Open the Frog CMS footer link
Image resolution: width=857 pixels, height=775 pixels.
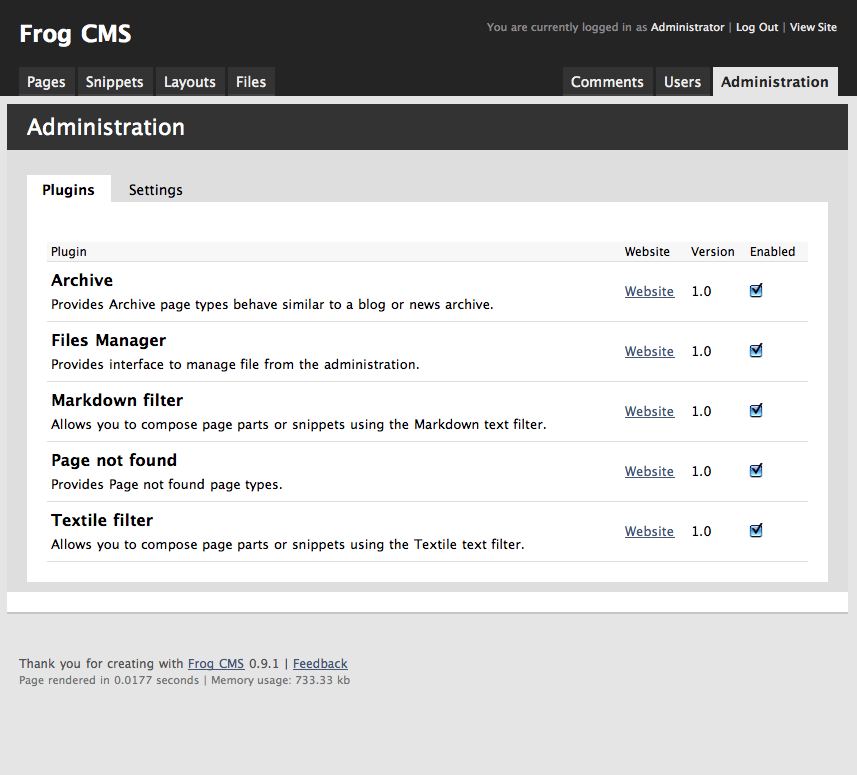(216, 664)
